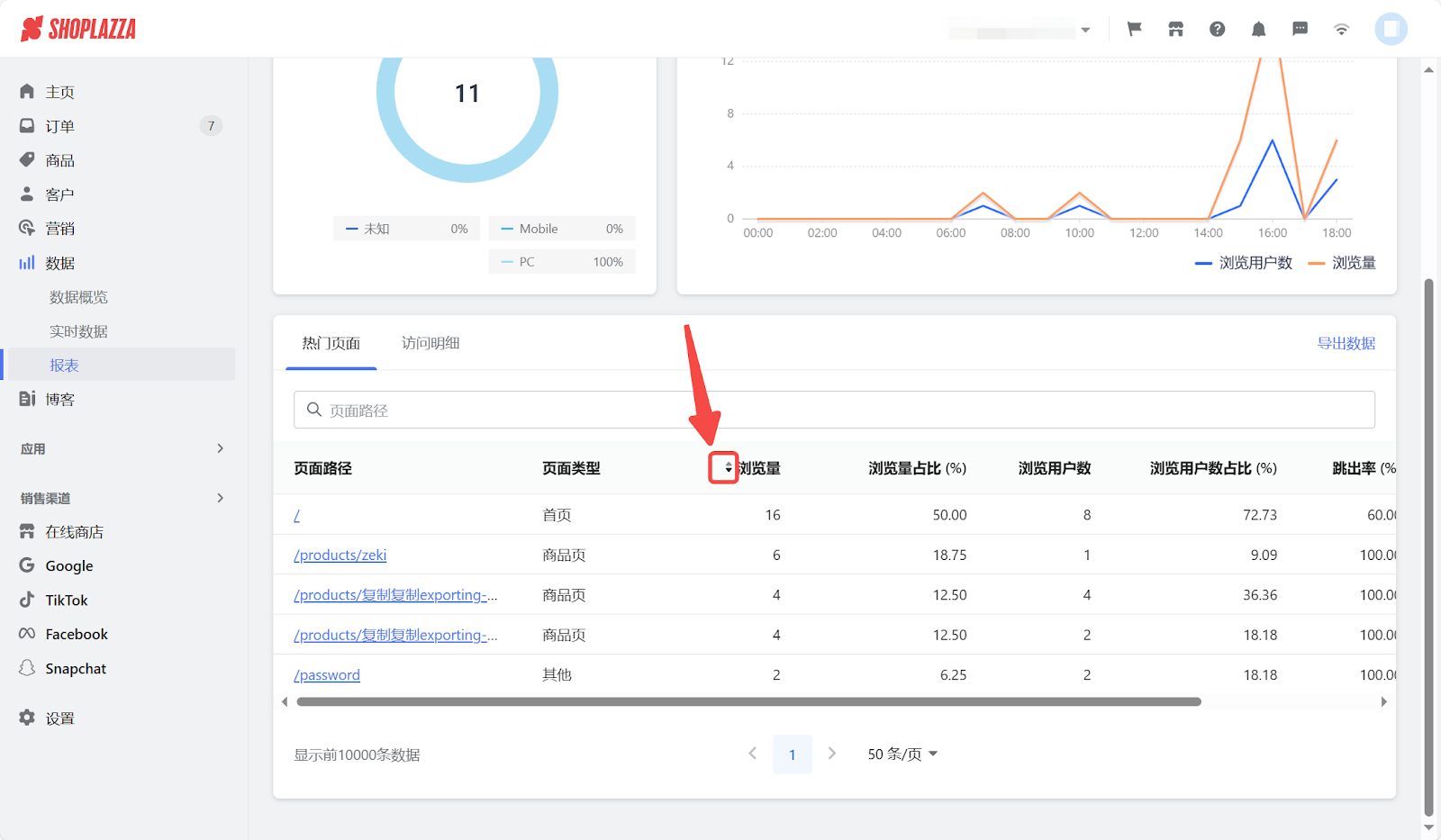
Task: Click the 浏览用户数 column header
Action: pyautogui.click(x=1055, y=468)
